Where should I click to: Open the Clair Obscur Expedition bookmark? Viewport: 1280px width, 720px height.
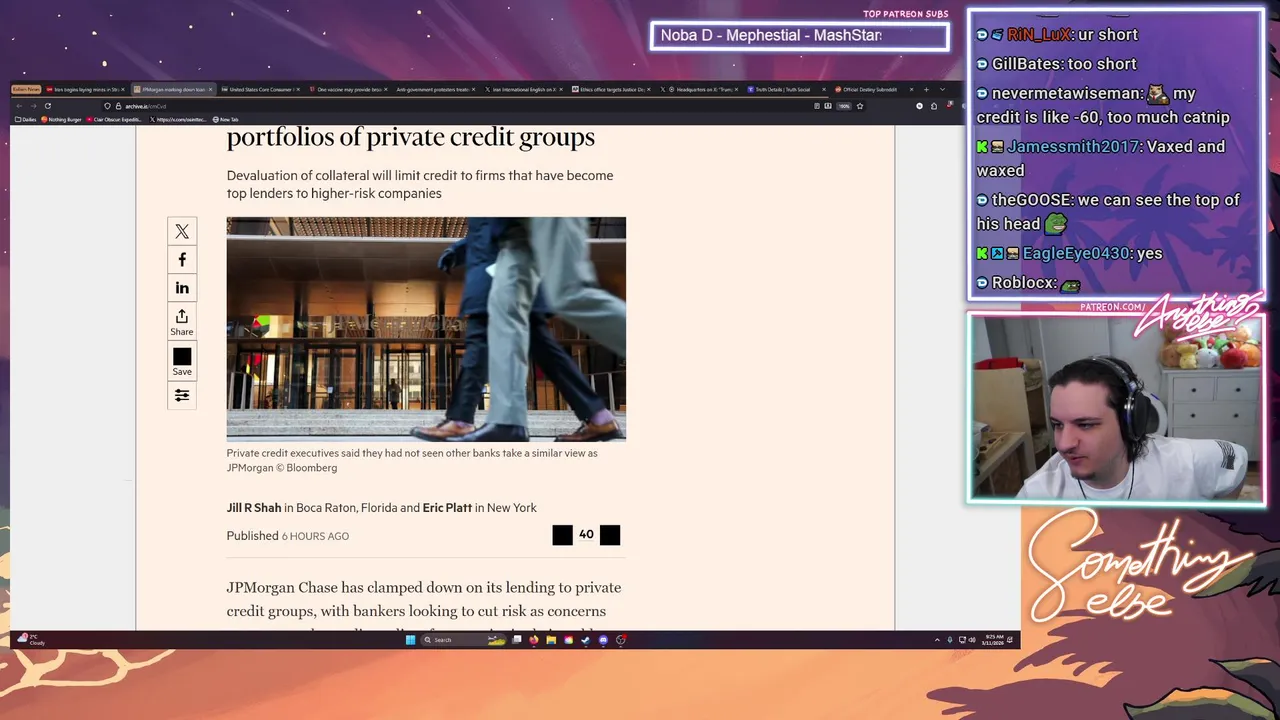tap(115, 119)
